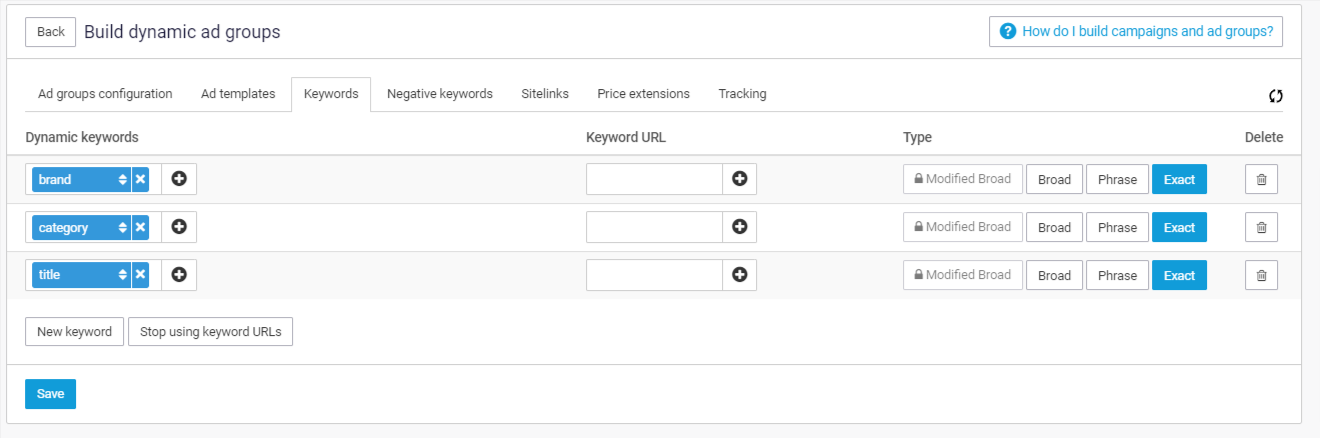Remove the category tag via its X
1320x438 pixels.
140,228
